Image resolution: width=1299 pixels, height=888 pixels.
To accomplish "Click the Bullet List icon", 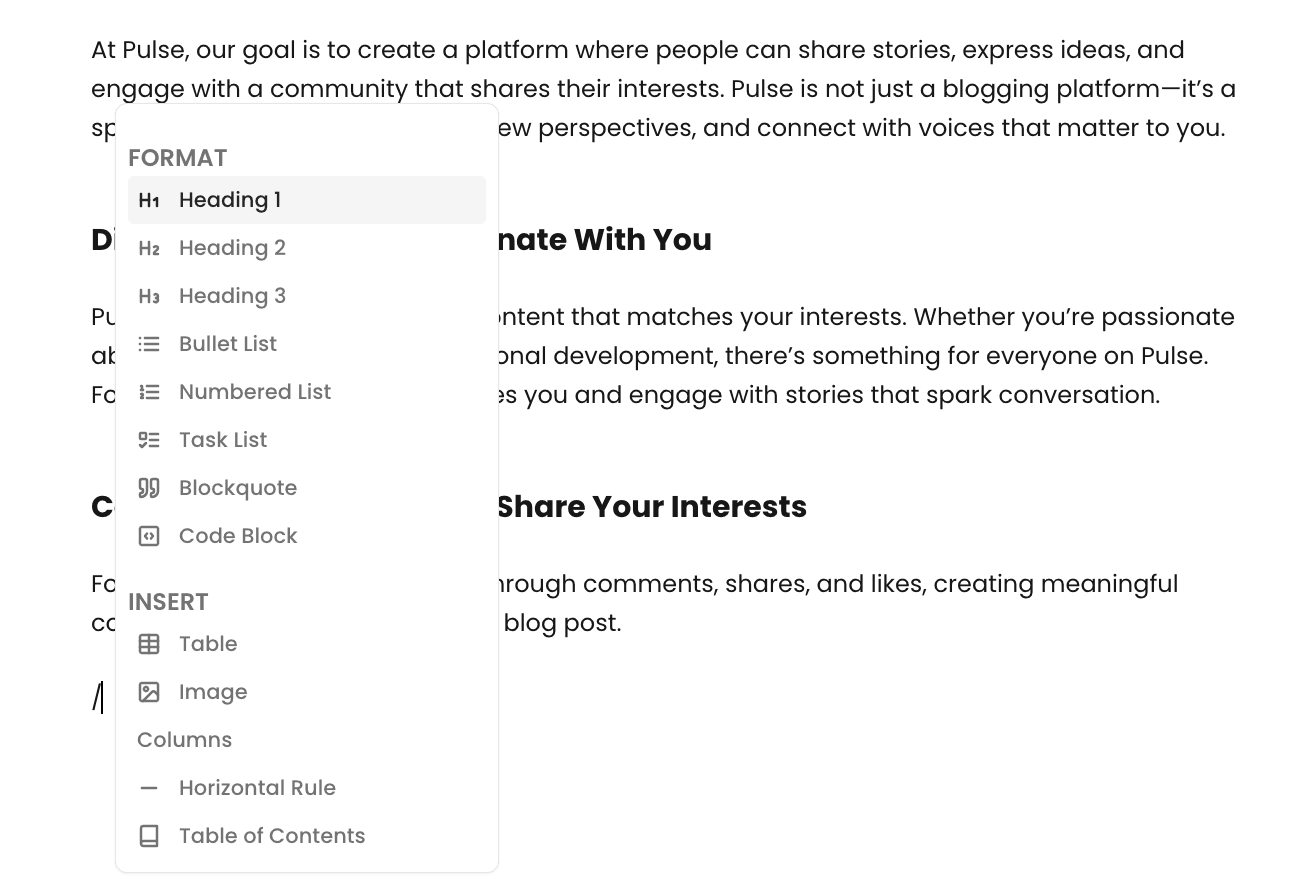I will [x=149, y=344].
